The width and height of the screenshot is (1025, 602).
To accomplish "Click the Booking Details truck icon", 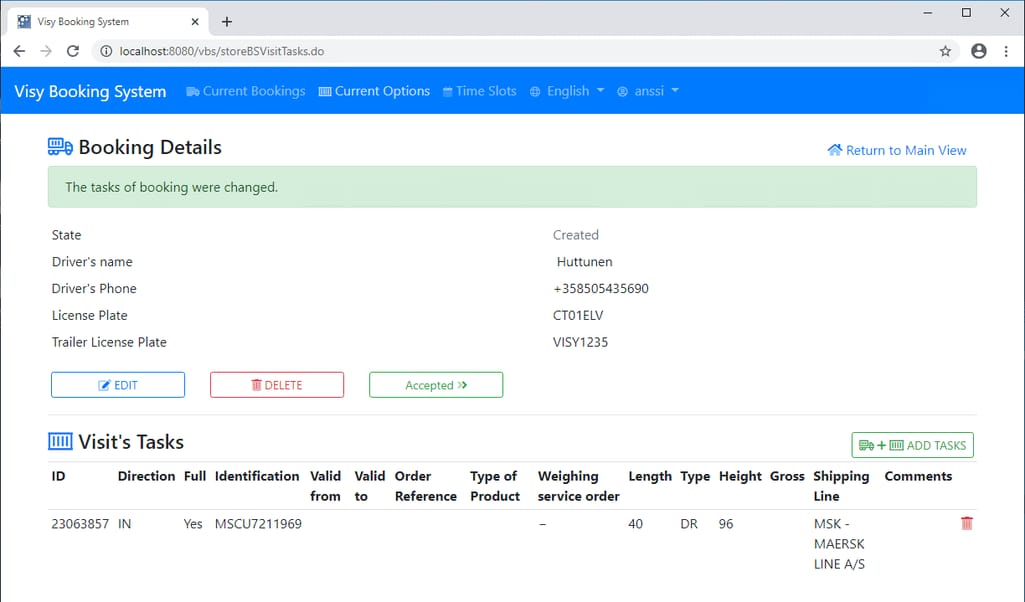I will tap(60, 146).
